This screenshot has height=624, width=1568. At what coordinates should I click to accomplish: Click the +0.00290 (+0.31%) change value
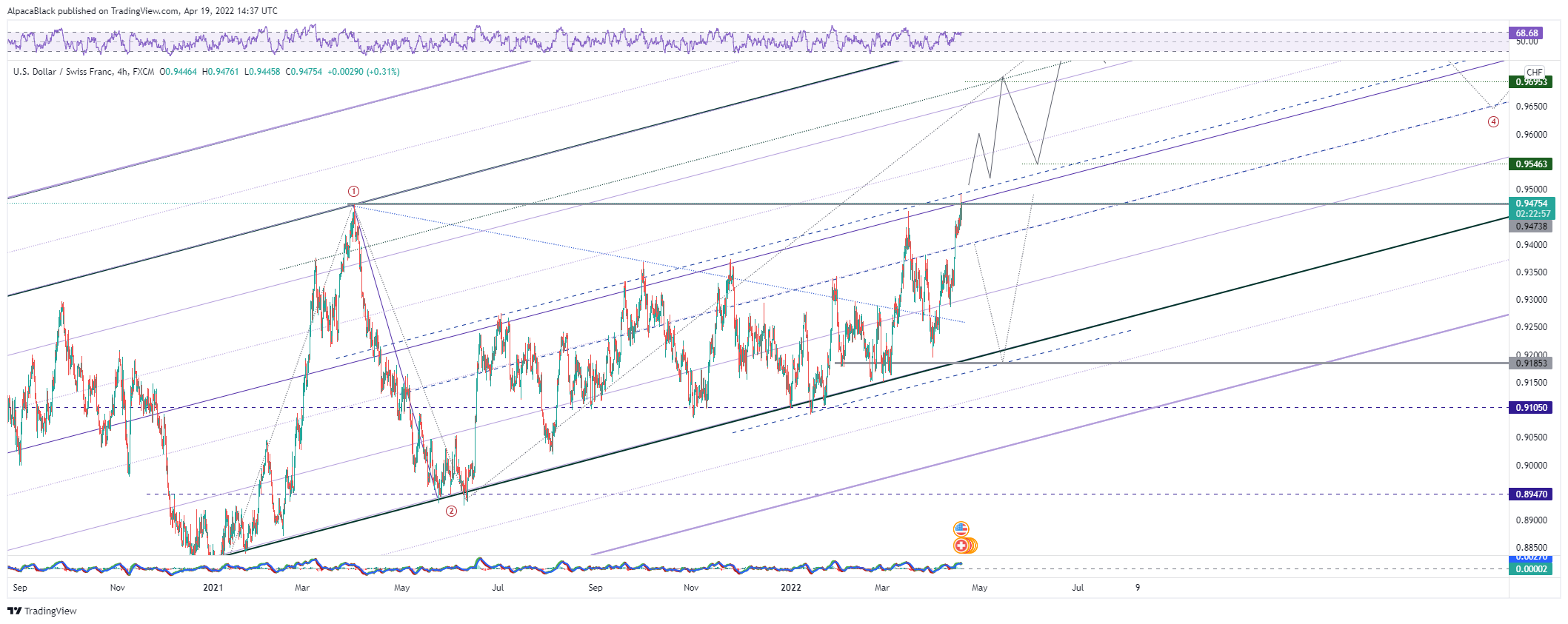[x=364, y=72]
